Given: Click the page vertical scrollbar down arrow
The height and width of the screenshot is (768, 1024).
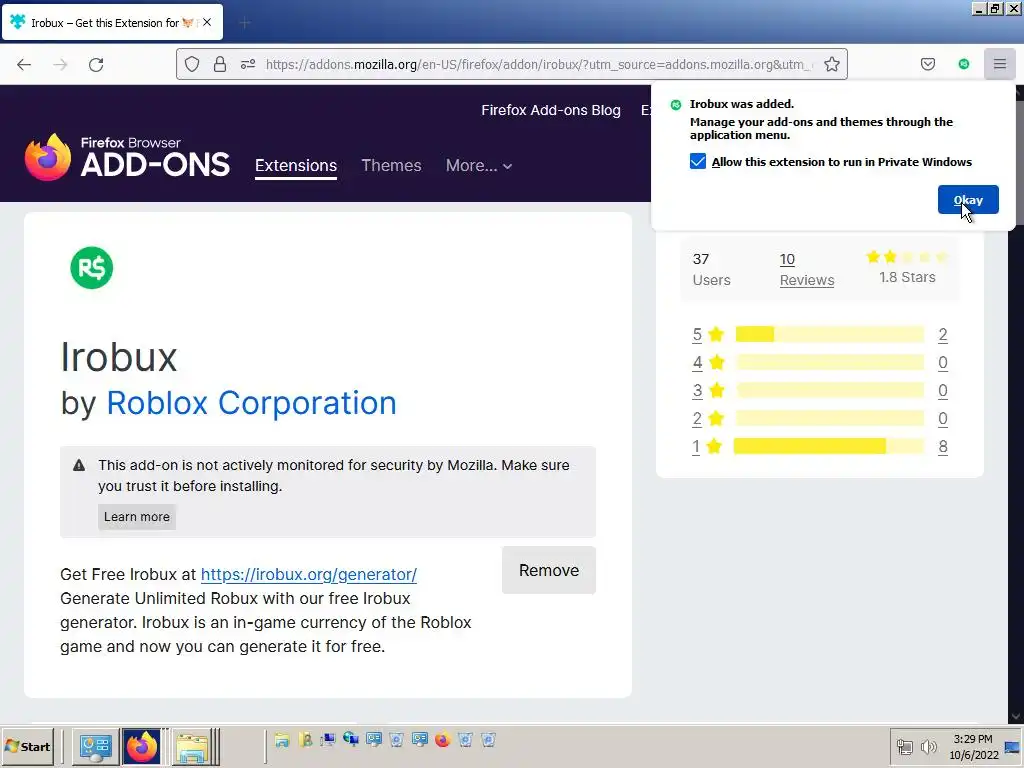Looking at the screenshot, I should click(1016, 716).
